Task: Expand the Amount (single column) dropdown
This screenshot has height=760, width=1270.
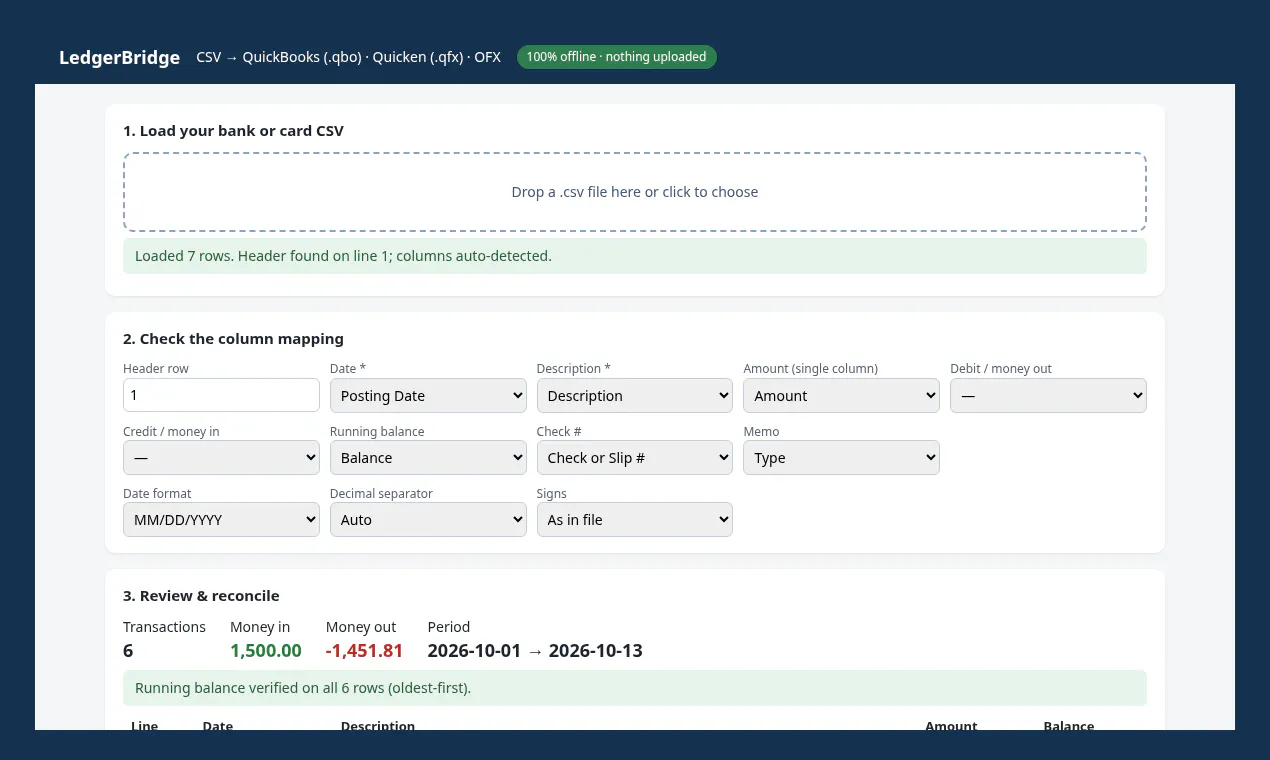Action: (x=841, y=395)
